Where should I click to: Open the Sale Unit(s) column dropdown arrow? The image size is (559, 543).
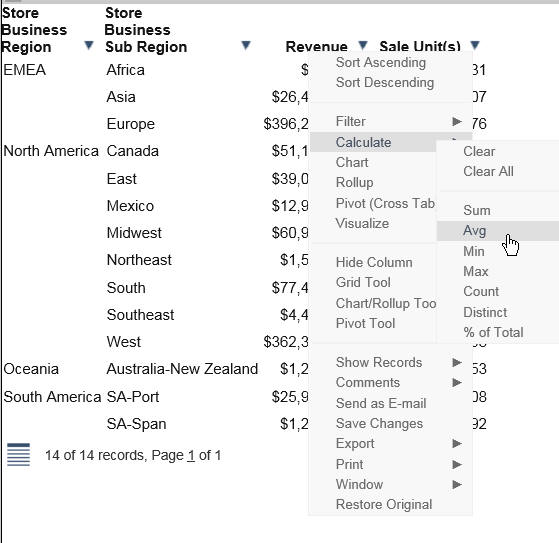coord(475,45)
